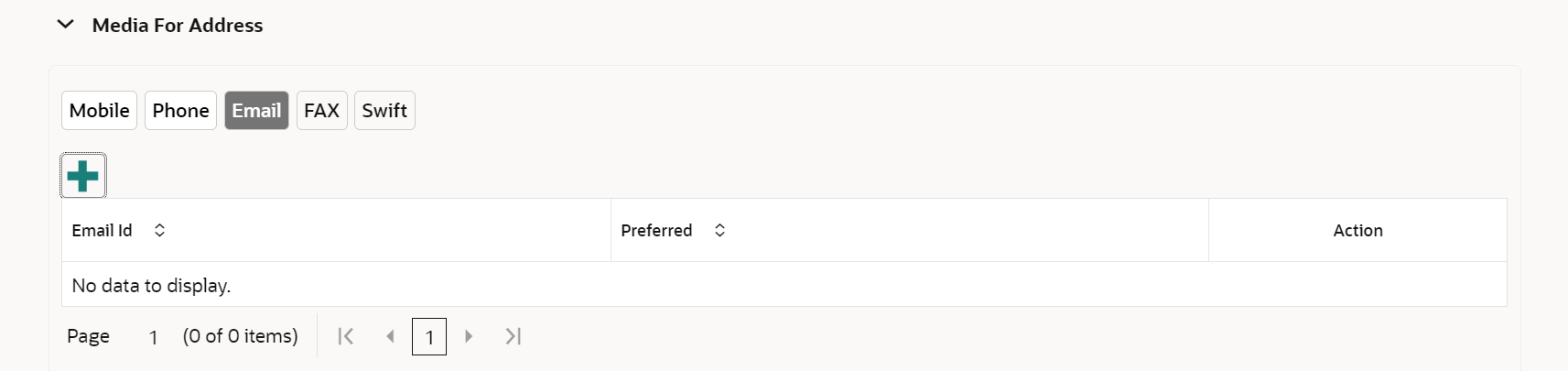Collapse the Media For Address section

[x=65, y=25]
